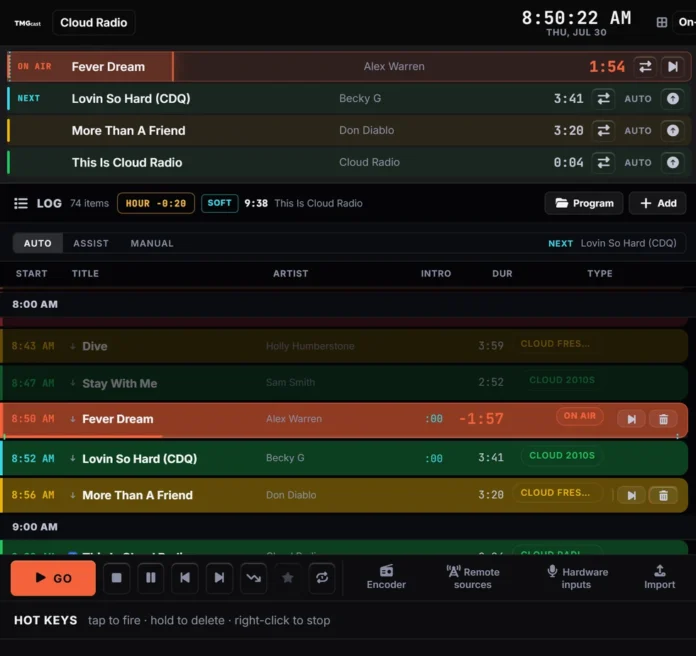
Task: Move Lovin So Hard (CDQ) up with the arrow icon
Action: [x=673, y=99]
